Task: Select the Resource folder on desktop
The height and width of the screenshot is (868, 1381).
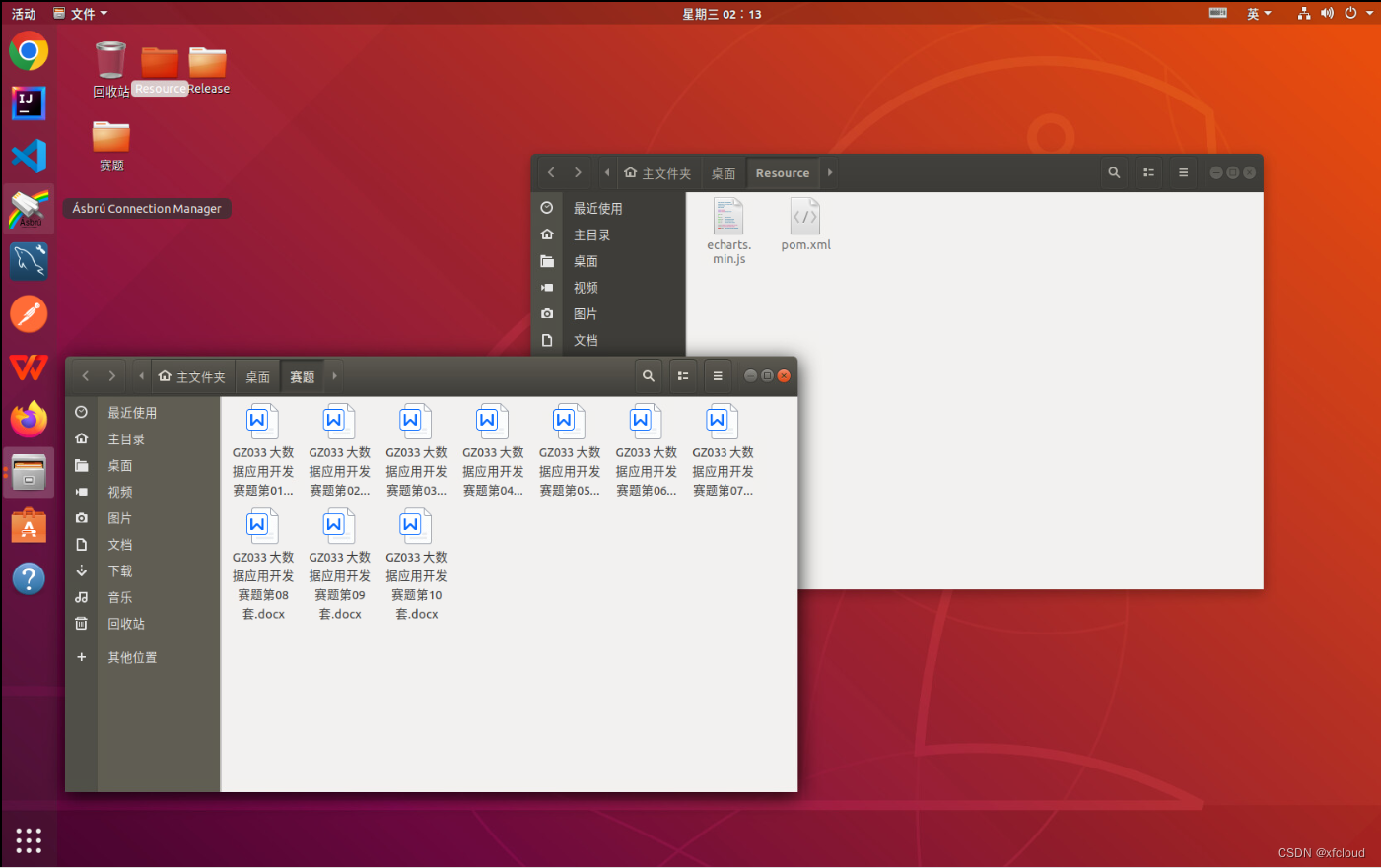Action: click(160, 69)
